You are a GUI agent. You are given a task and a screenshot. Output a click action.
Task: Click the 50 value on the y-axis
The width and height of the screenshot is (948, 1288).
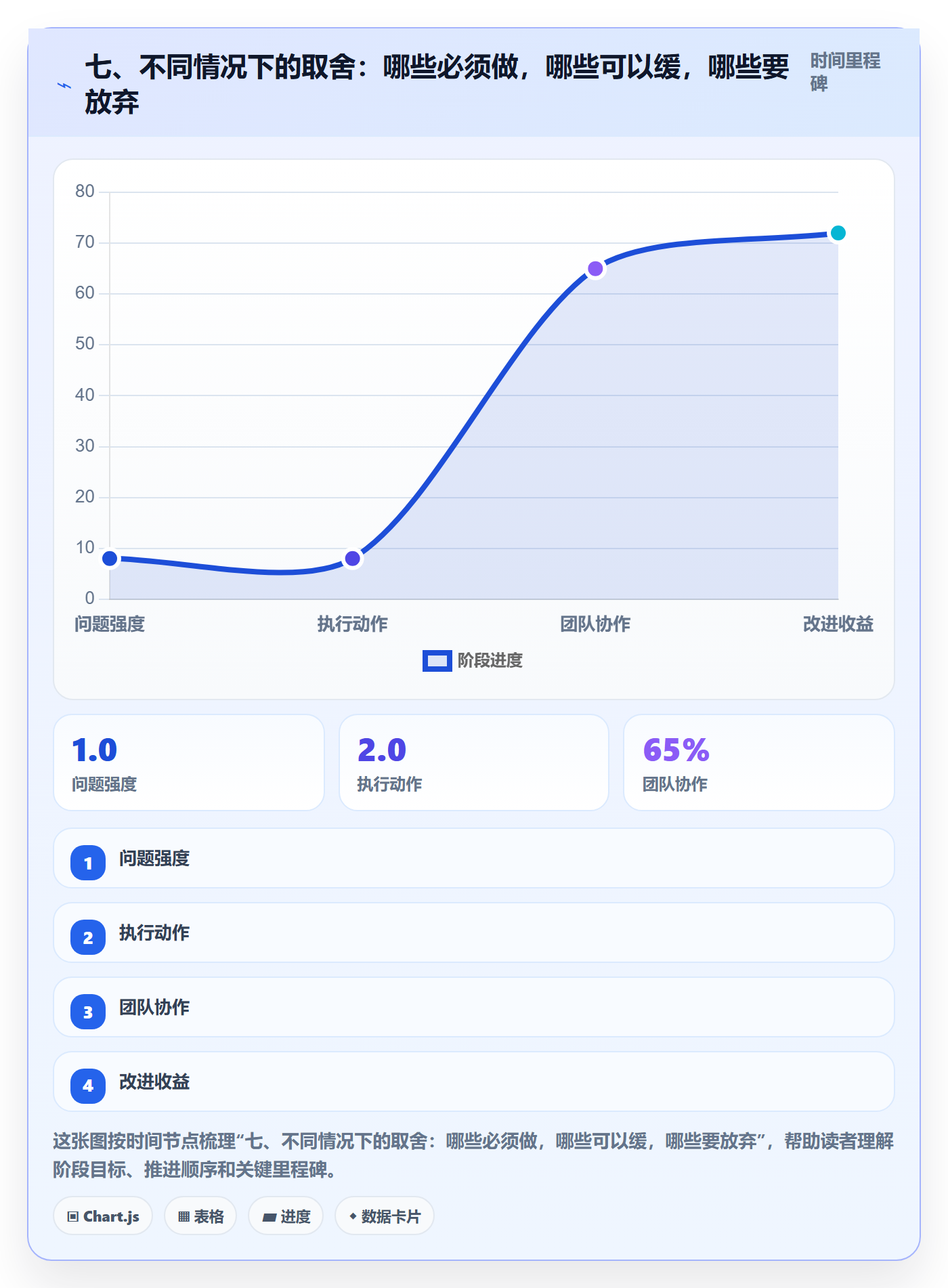85,344
